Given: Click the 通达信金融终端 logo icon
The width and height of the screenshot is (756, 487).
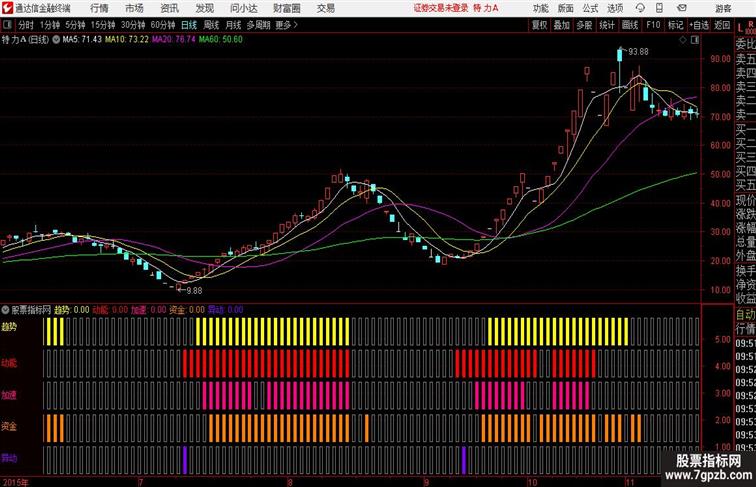Looking at the screenshot, I should 7,8.
